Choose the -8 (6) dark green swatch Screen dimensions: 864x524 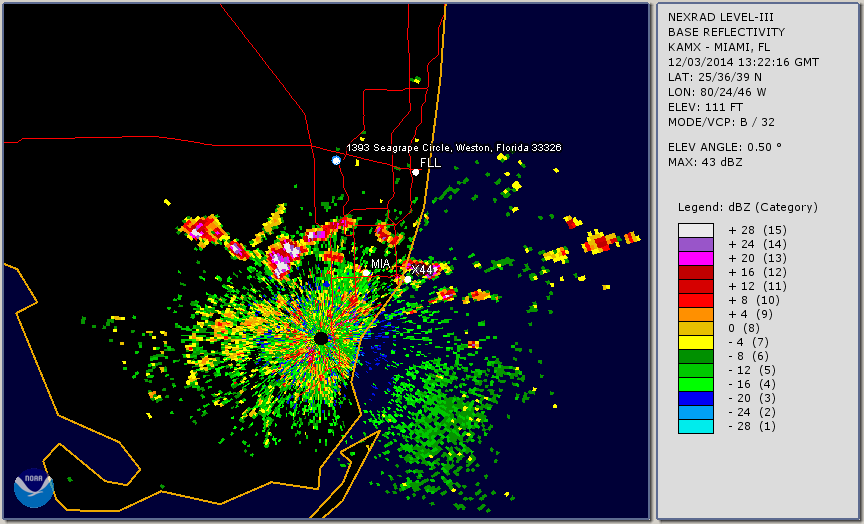(696, 357)
